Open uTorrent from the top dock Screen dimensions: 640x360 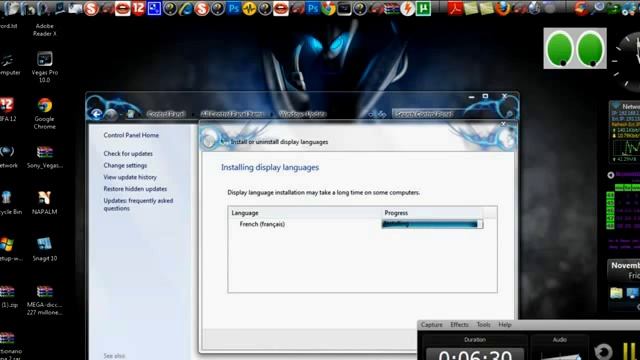click(423, 9)
